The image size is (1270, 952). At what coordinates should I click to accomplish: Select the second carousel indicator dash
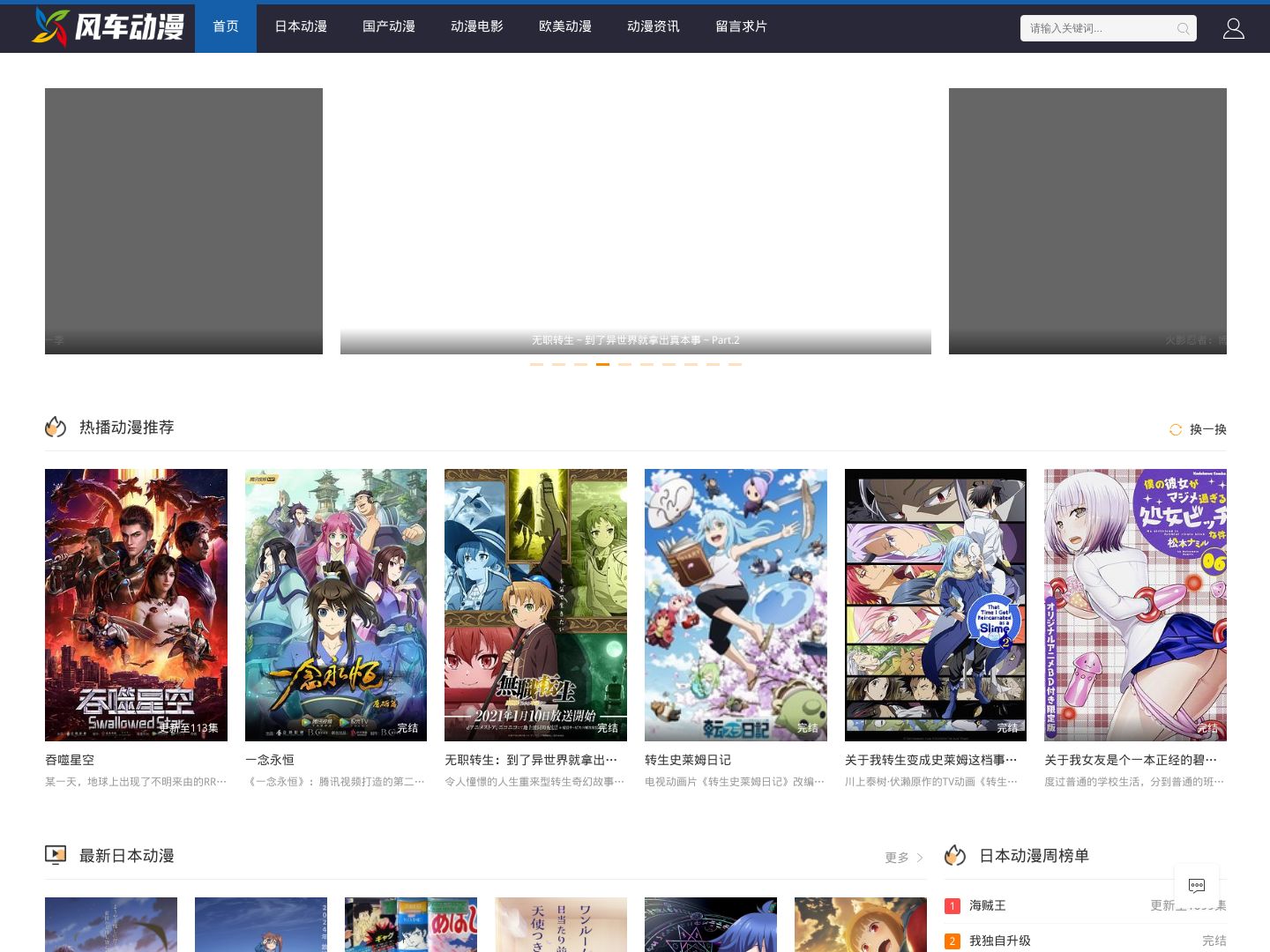pyautogui.click(x=558, y=364)
